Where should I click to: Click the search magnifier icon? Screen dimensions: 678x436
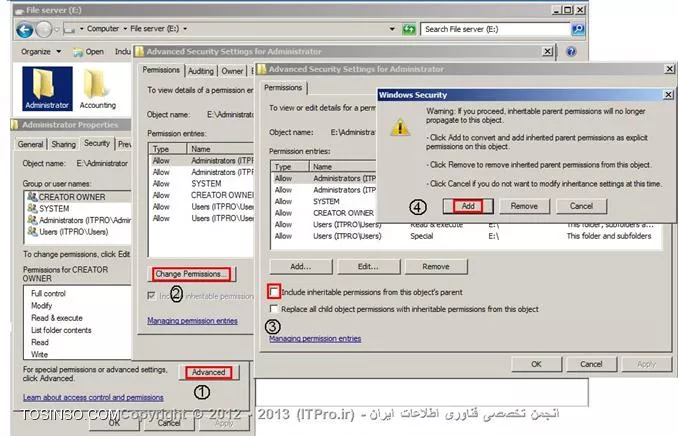pyautogui.click(x=578, y=29)
